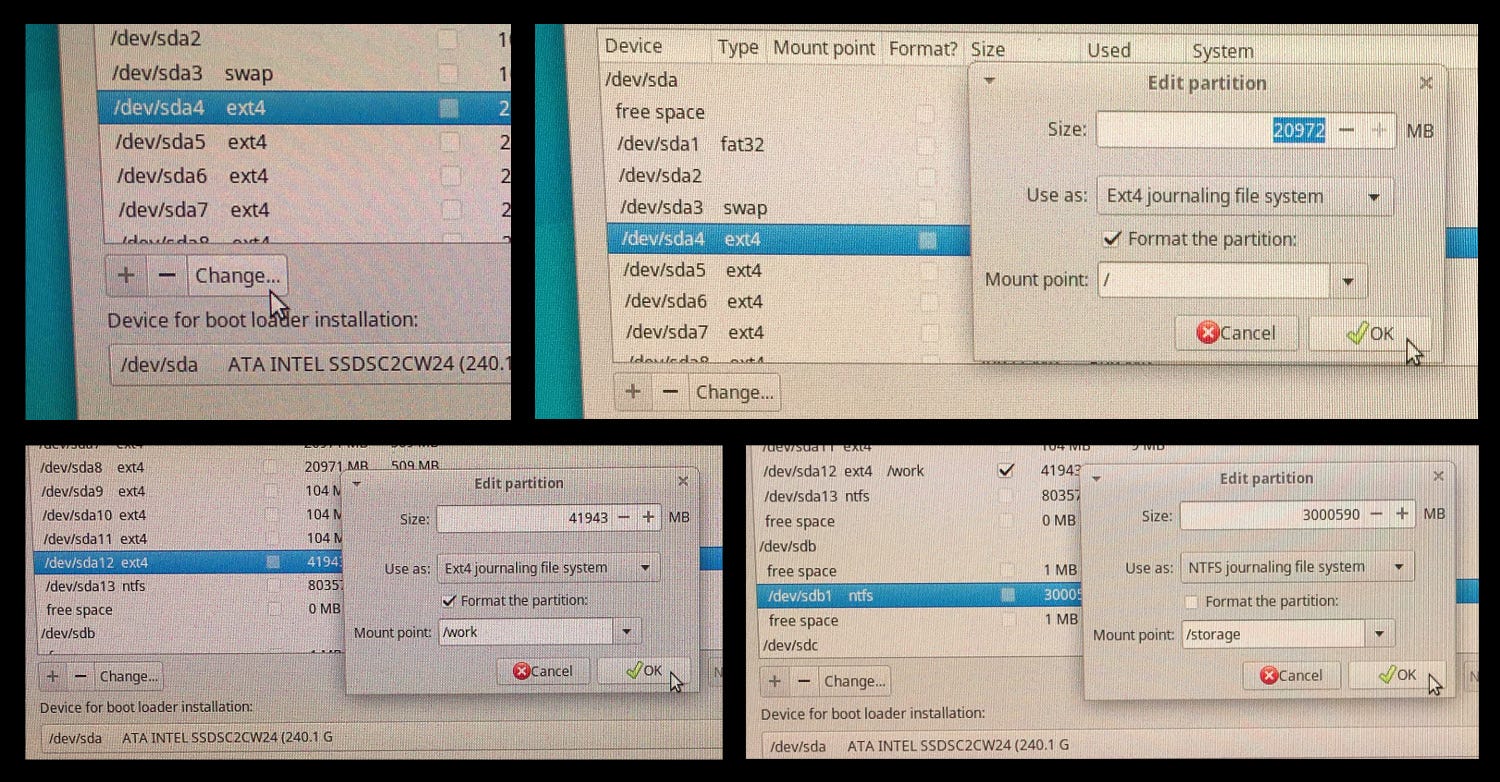Cancel the /work Edit partition dialog
Viewport: 1500px width, 782px height.
tap(543, 671)
